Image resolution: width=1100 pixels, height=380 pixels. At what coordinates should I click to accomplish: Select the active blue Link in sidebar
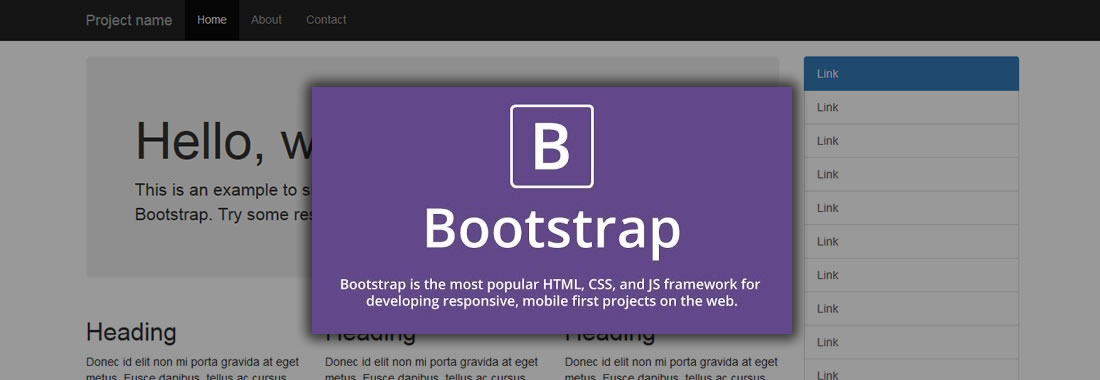[911, 74]
